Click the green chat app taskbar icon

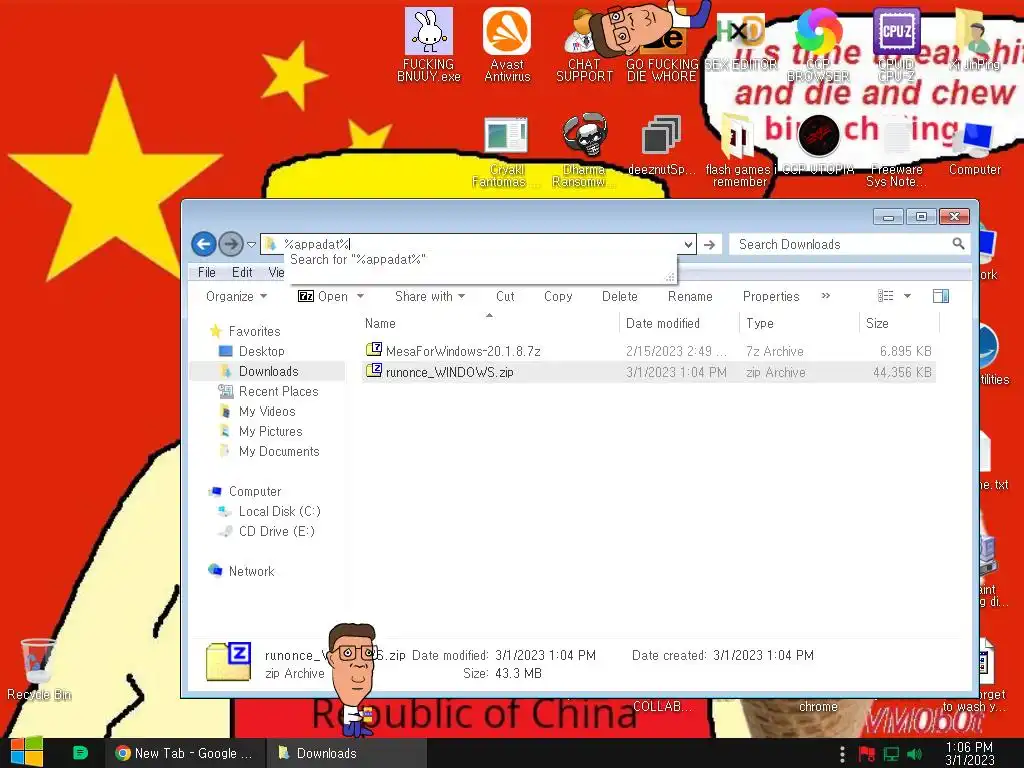pos(80,753)
